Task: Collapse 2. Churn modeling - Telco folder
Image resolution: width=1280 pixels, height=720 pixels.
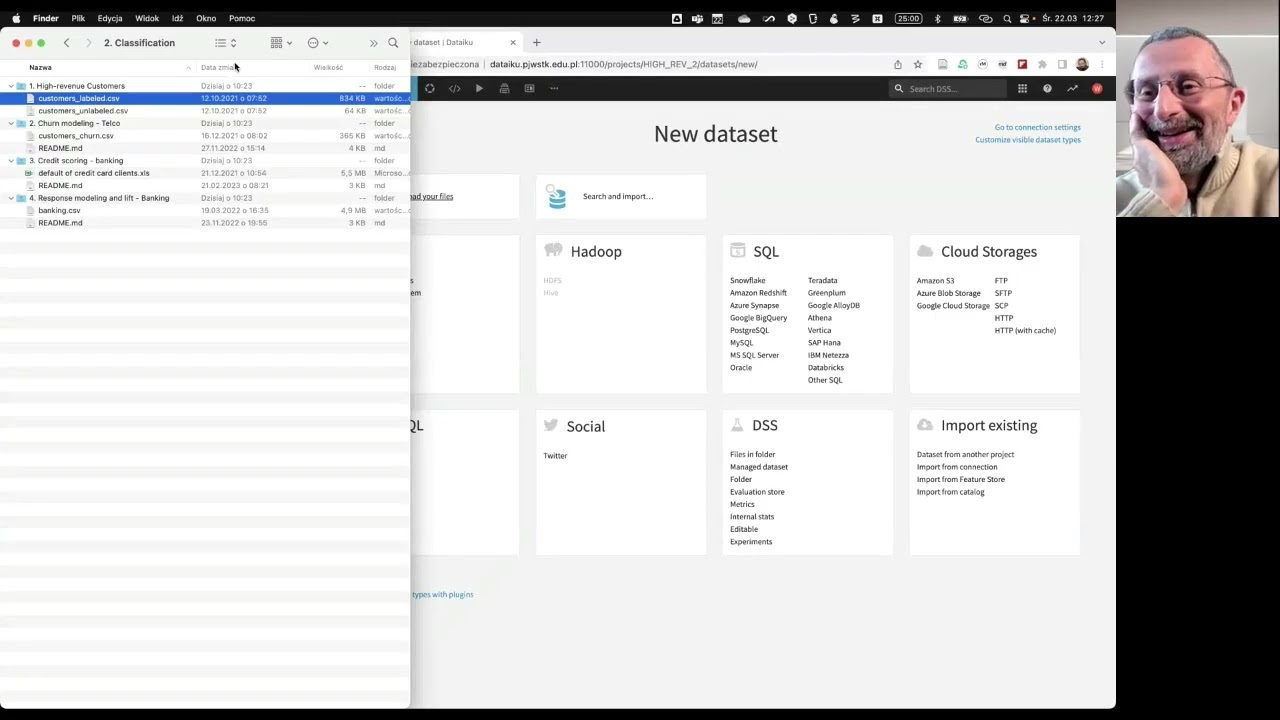Action: (11, 123)
